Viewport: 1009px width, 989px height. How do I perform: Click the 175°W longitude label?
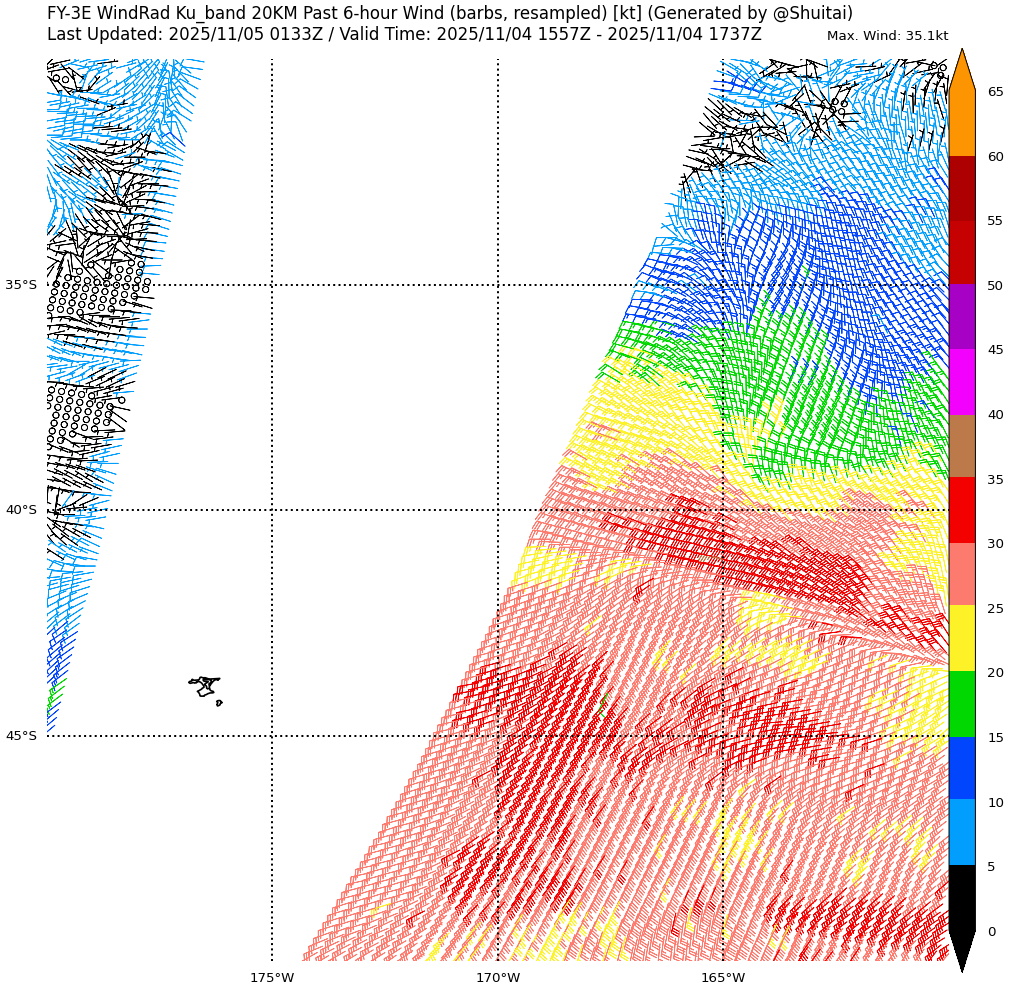pos(272,977)
